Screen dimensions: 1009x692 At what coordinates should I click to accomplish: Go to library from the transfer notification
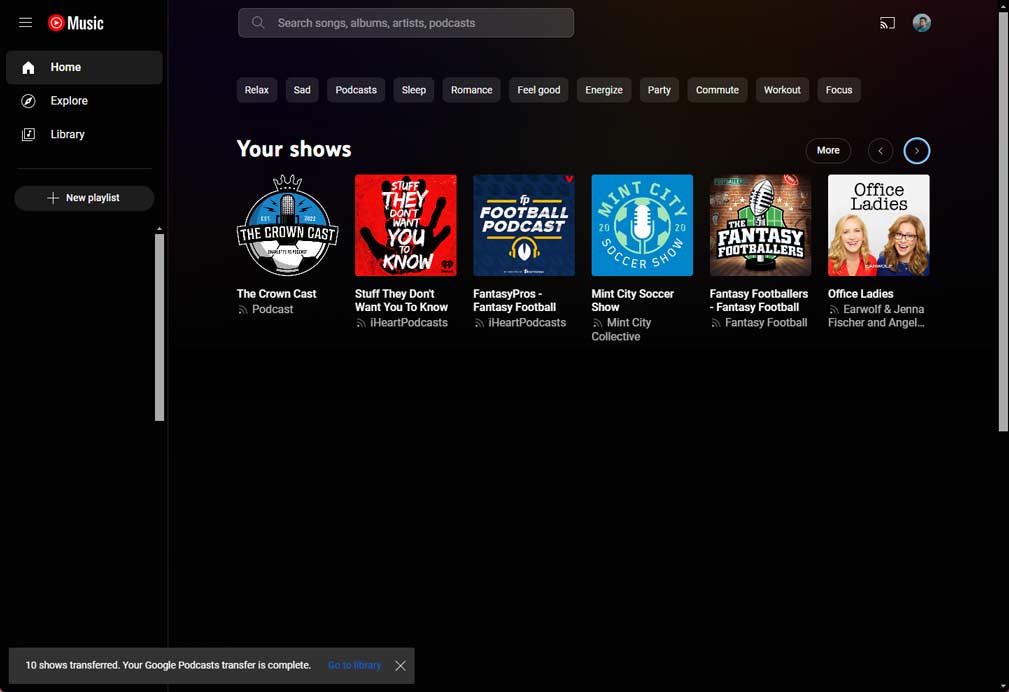click(354, 665)
